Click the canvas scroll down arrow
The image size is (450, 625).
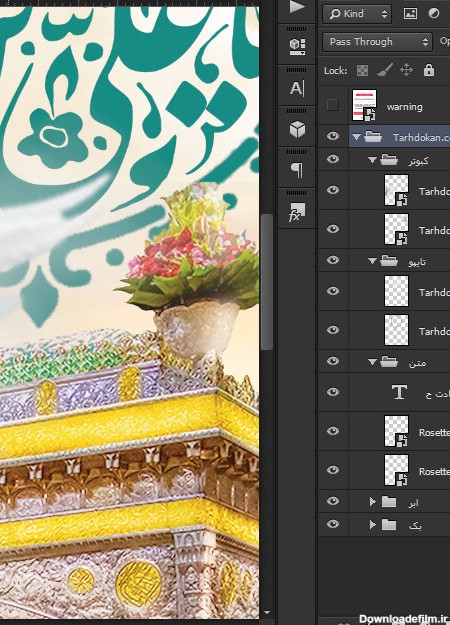tap(267, 613)
